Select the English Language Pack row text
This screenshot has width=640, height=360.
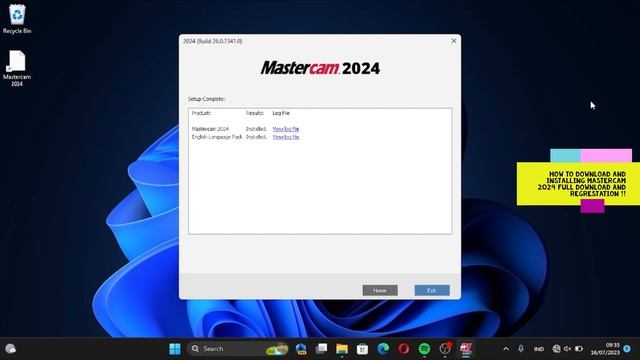[x=217, y=137]
